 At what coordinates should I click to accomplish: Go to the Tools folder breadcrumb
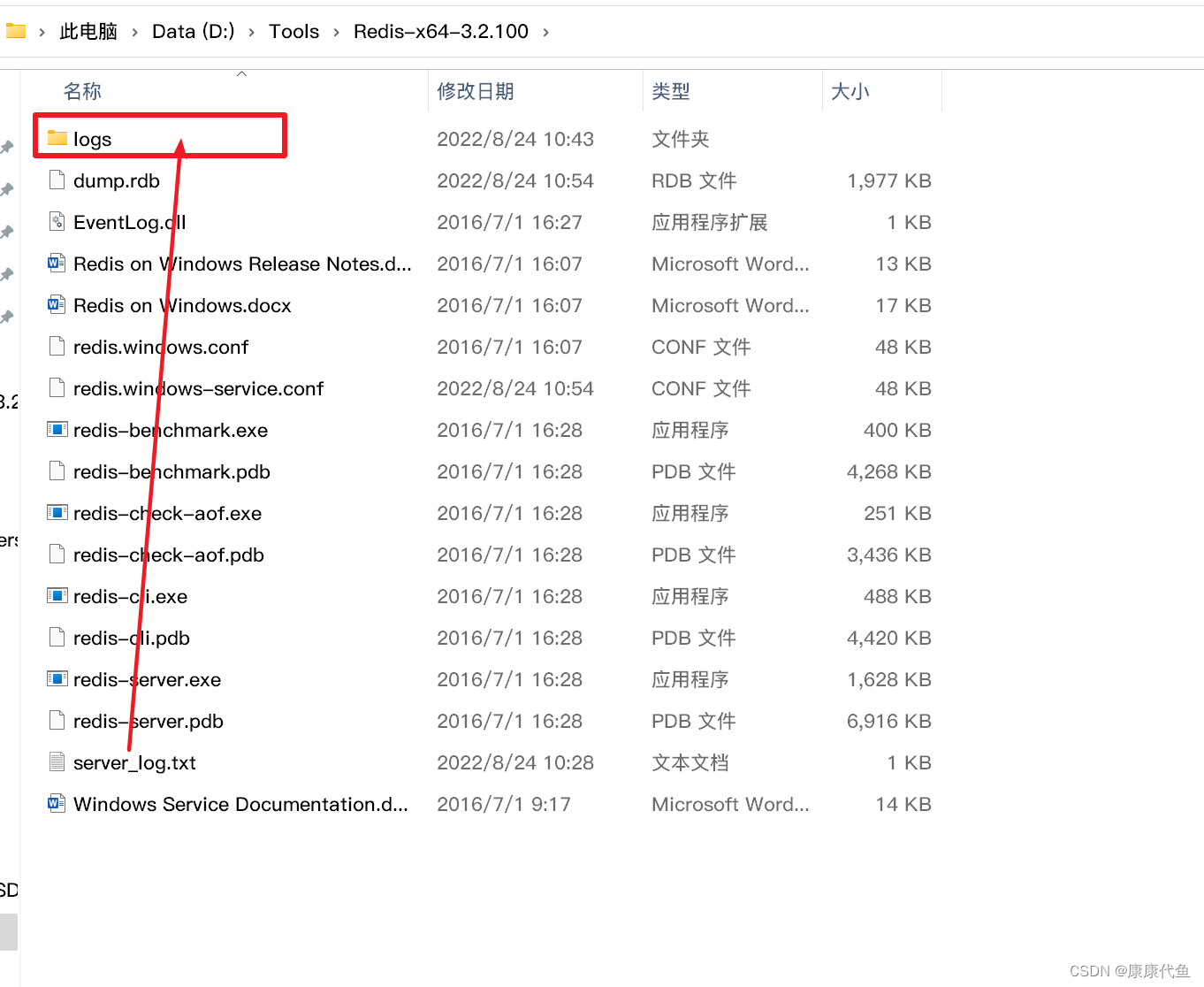(293, 31)
